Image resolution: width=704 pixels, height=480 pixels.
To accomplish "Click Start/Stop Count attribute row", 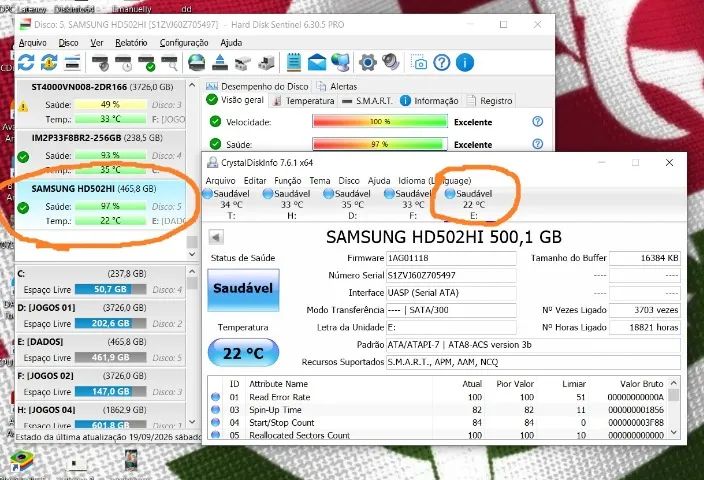I will coord(439,423).
